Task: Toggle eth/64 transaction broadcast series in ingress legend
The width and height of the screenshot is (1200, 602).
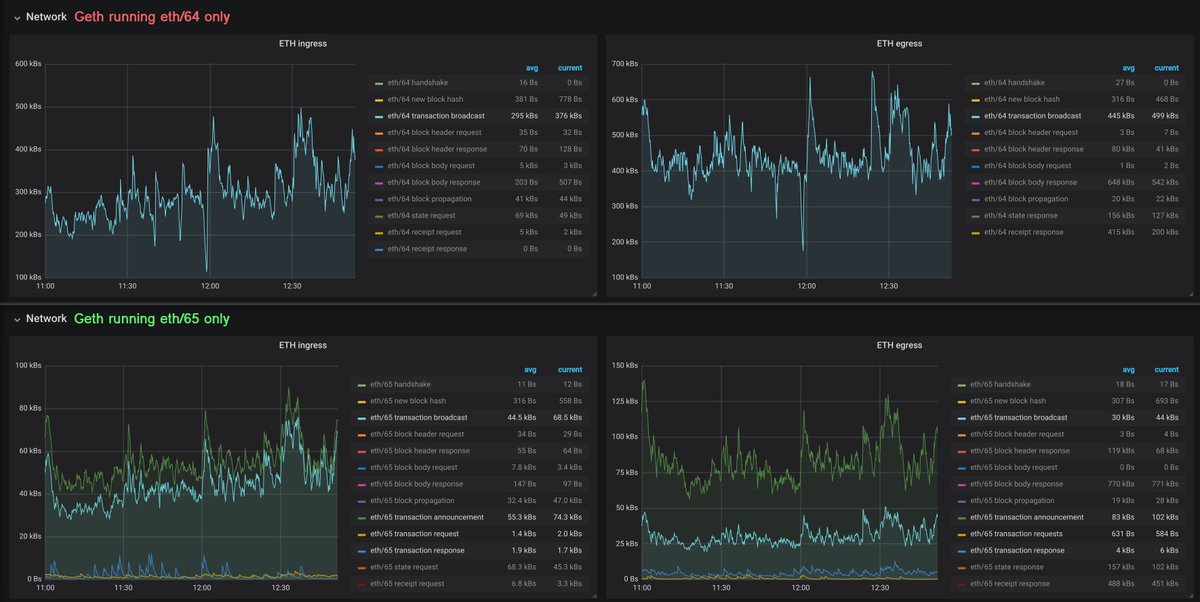Action: point(436,116)
